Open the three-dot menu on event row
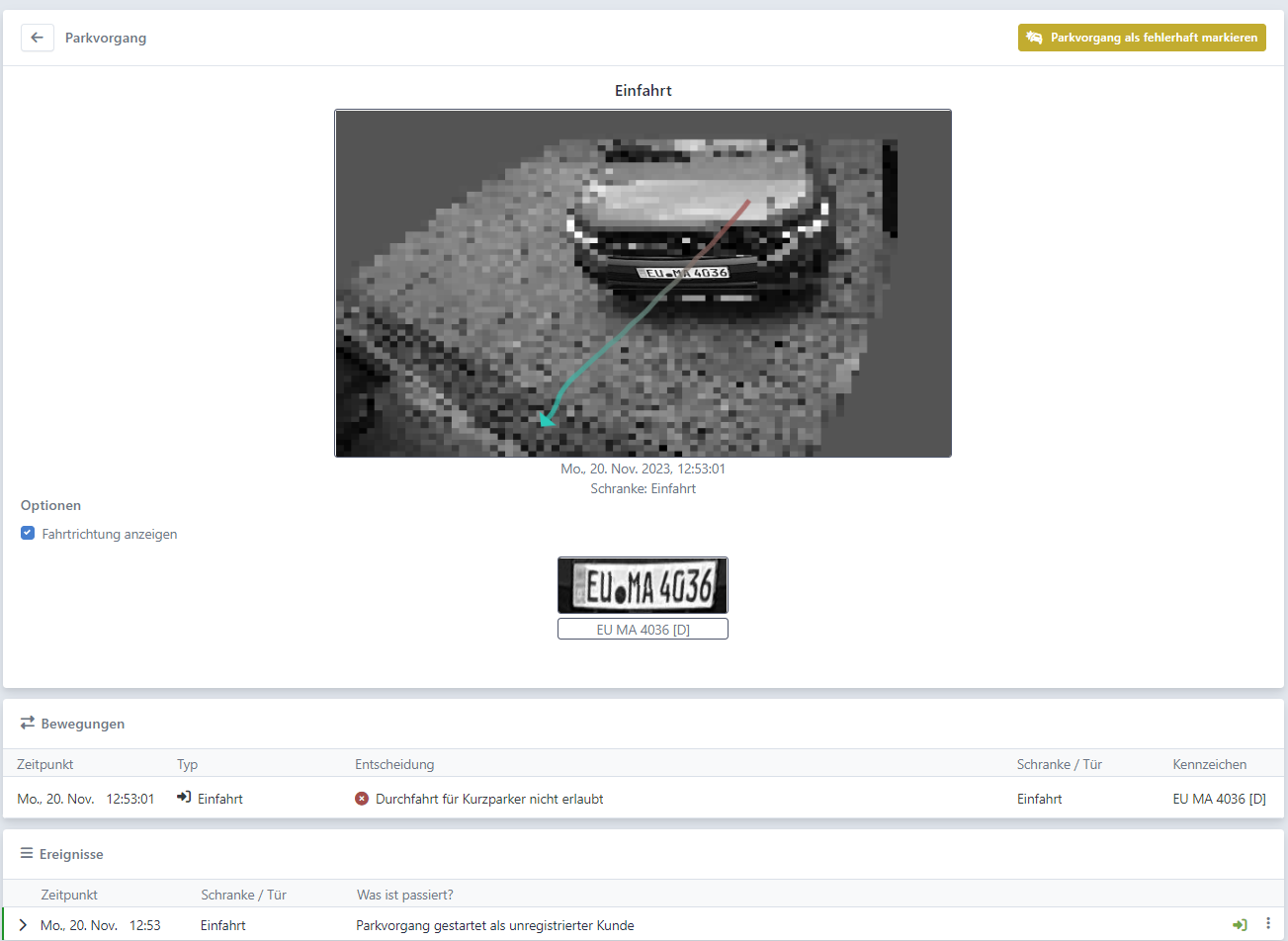The image size is (1288, 941). [x=1268, y=924]
